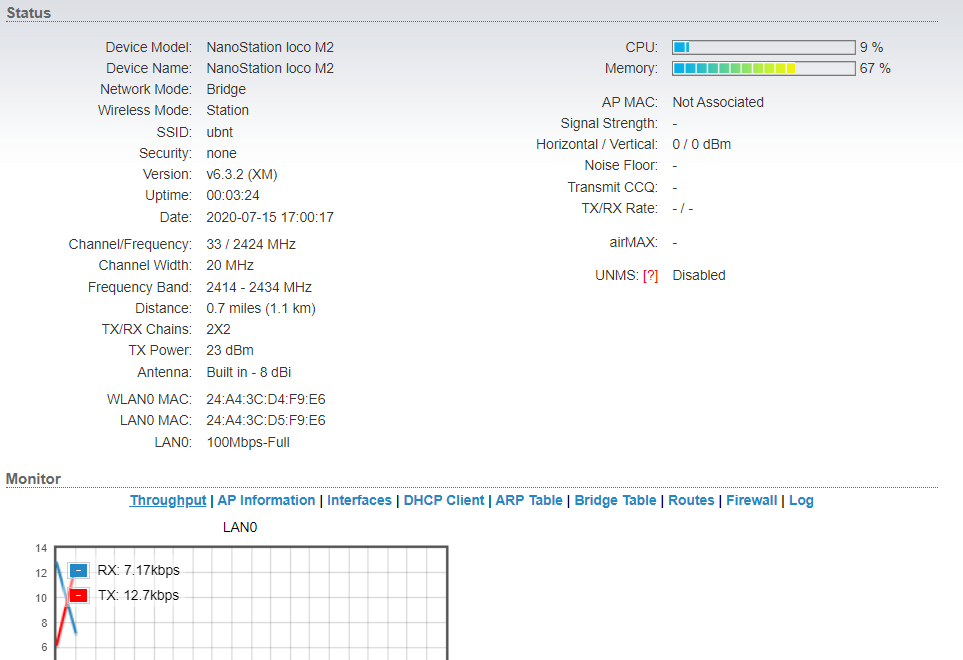The height and width of the screenshot is (660, 963).
Task: Open the UNMS [?] help link
Action: coord(650,276)
